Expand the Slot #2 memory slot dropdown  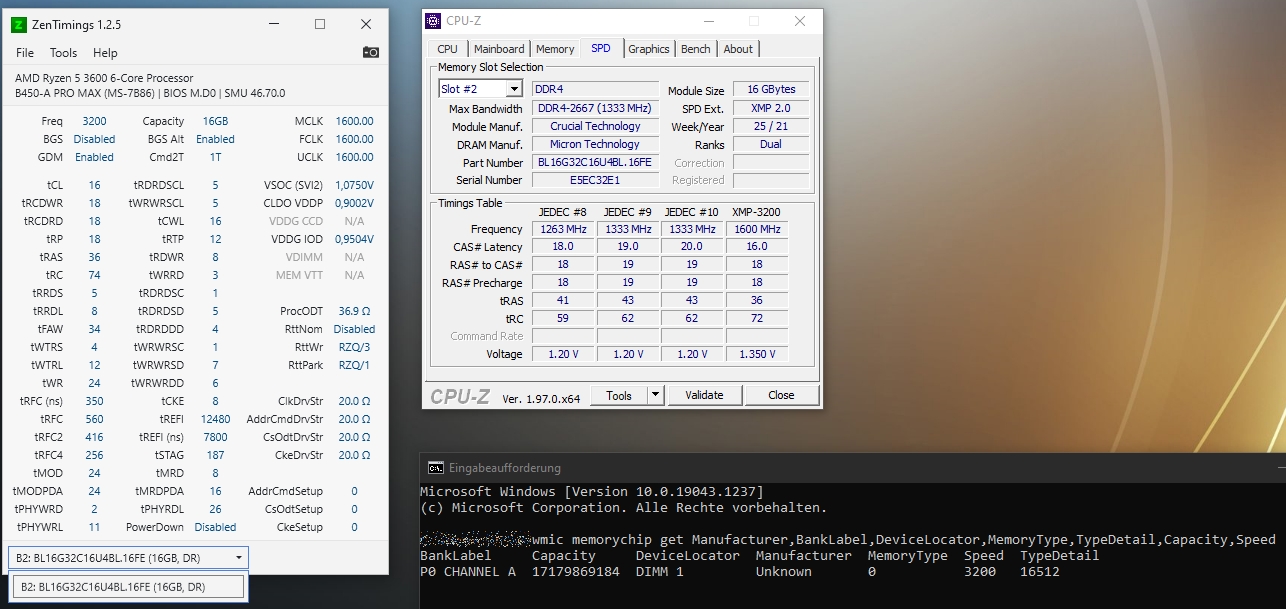pyautogui.click(x=514, y=89)
